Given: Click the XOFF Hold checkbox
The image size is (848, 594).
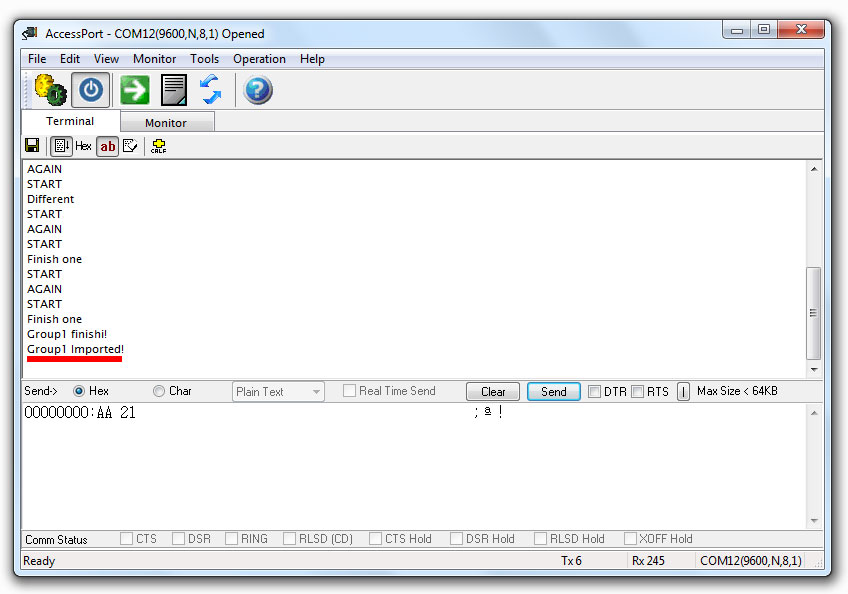Looking at the screenshot, I should (x=630, y=538).
